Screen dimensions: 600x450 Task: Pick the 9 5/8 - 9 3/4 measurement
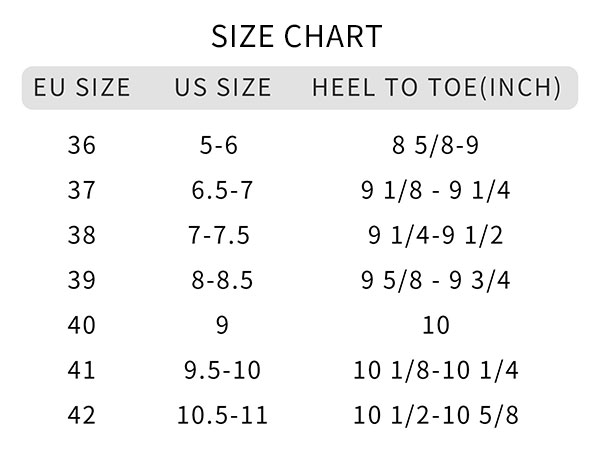[x=436, y=281]
